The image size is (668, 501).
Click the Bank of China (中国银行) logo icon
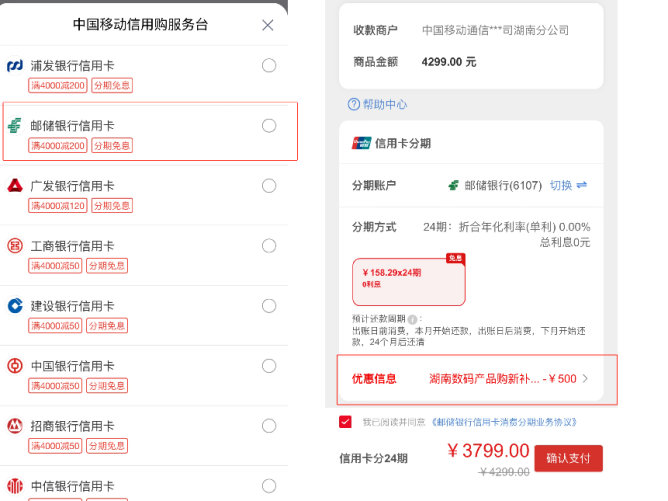(x=15, y=366)
